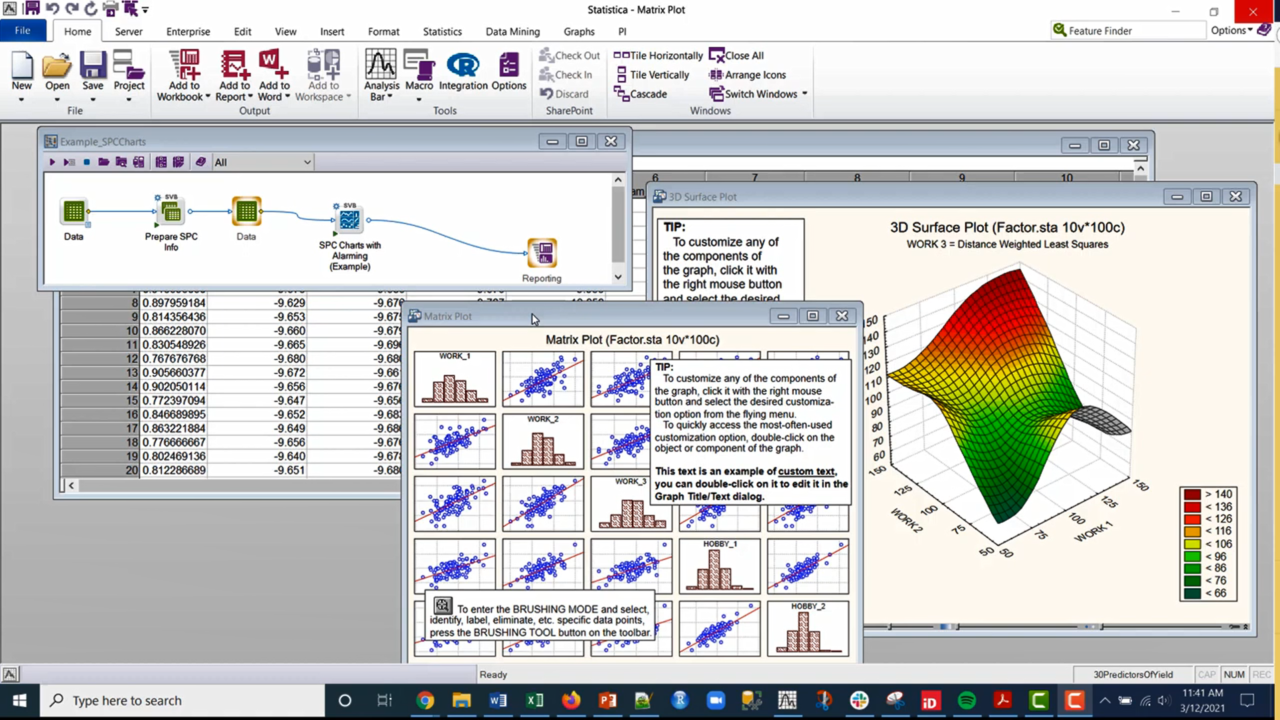The height and width of the screenshot is (720, 1280).
Task: Toggle the NUM indicator in status bar
Action: coord(1234,675)
